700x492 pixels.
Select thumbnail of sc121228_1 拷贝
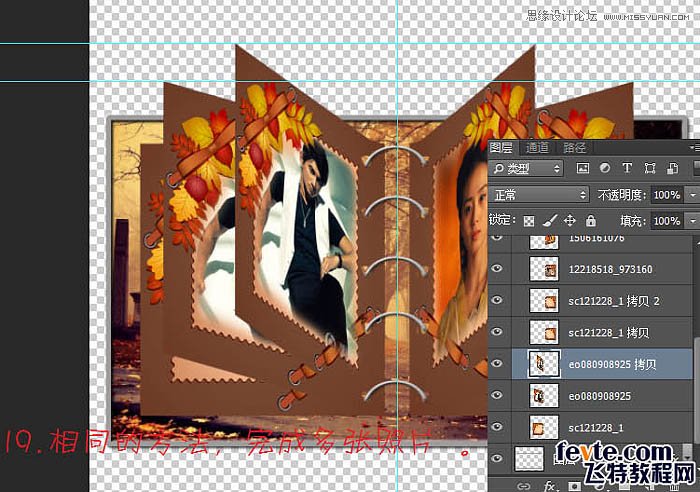click(x=544, y=332)
